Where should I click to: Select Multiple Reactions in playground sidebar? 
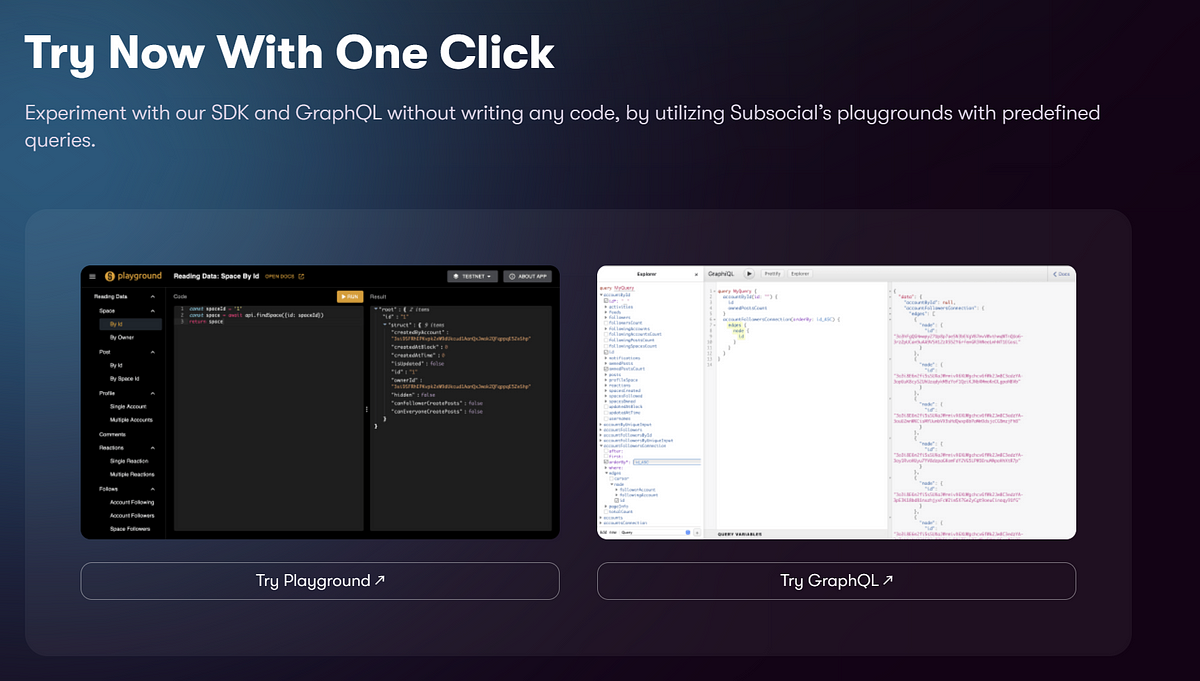(132, 474)
